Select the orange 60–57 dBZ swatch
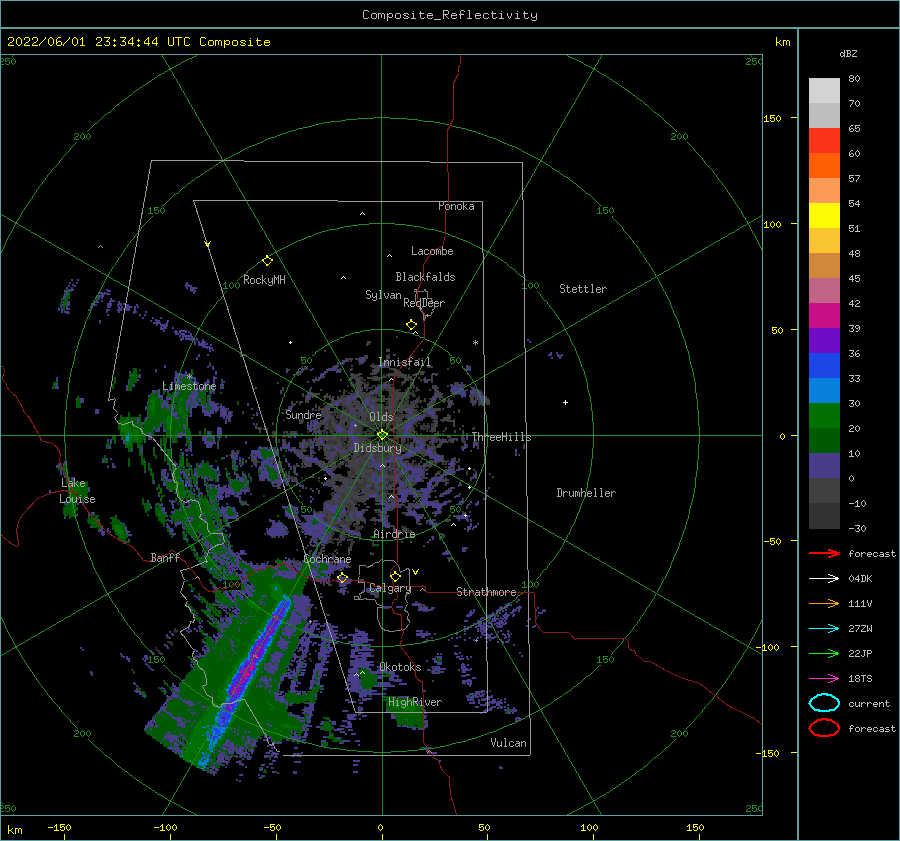 [824, 165]
